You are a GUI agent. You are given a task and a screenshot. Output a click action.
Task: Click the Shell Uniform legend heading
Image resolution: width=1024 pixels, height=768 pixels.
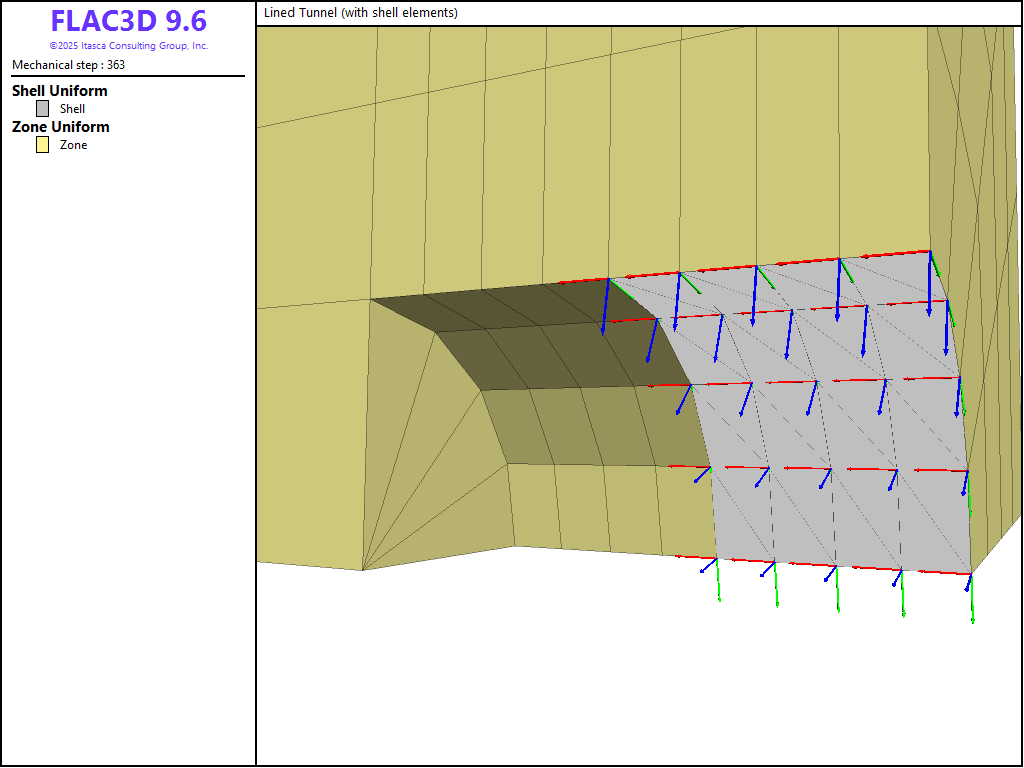click(x=60, y=91)
